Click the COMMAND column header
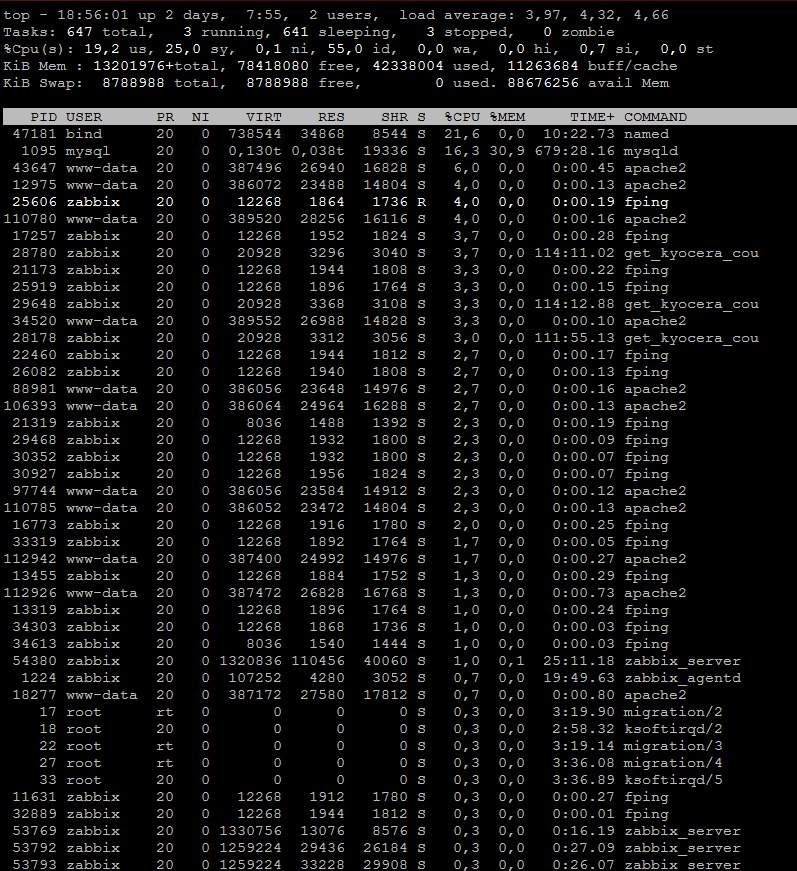Image resolution: width=797 pixels, height=871 pixels. (655, 117)
